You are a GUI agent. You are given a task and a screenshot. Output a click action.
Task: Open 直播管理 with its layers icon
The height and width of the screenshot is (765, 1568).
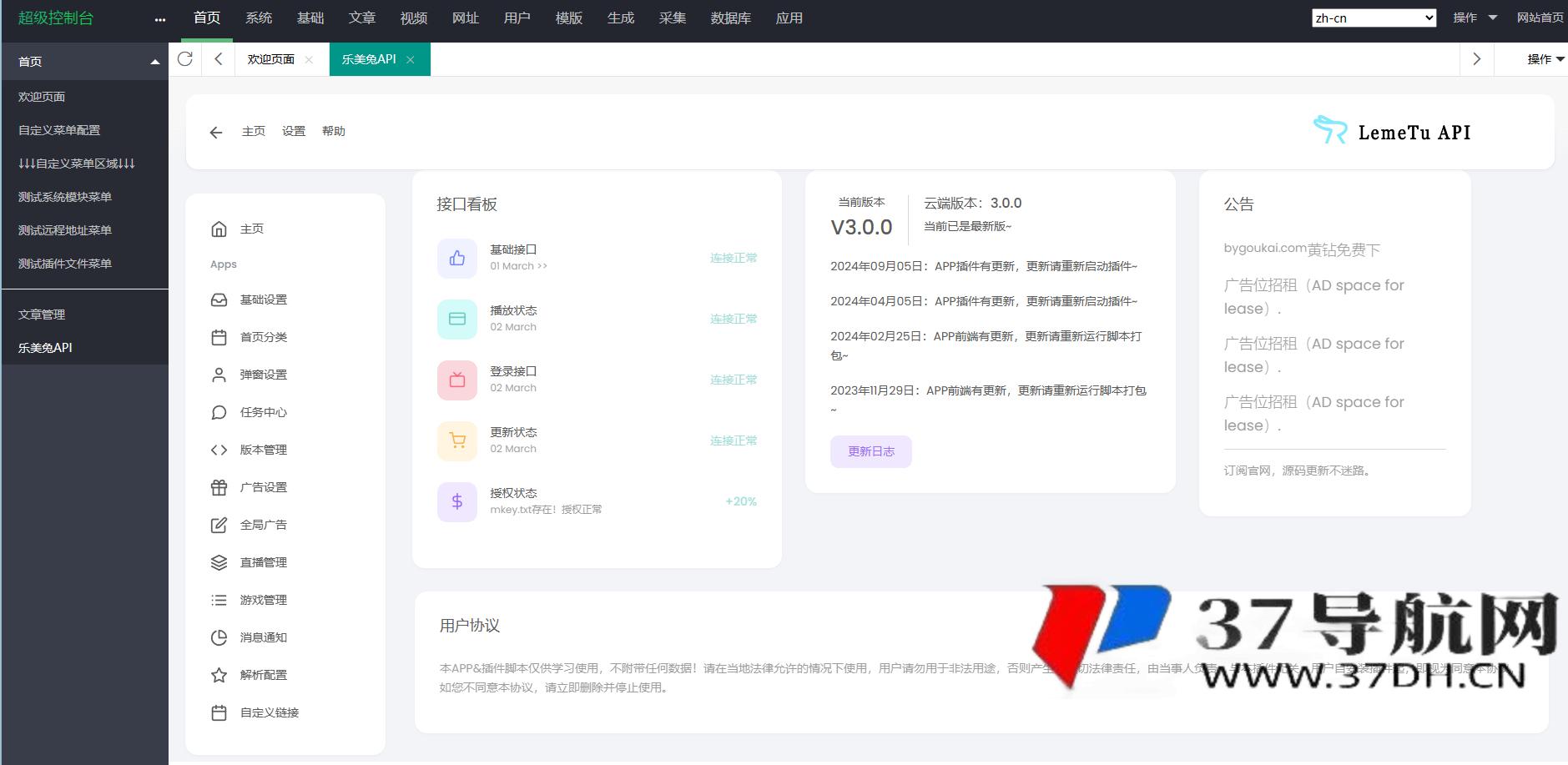[x=218, y=561]
